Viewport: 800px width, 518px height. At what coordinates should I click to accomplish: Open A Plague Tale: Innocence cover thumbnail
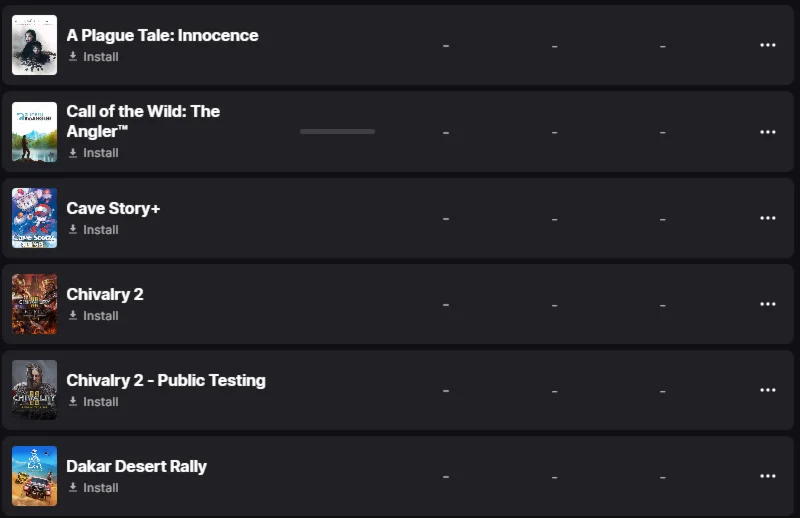point(35,45)
